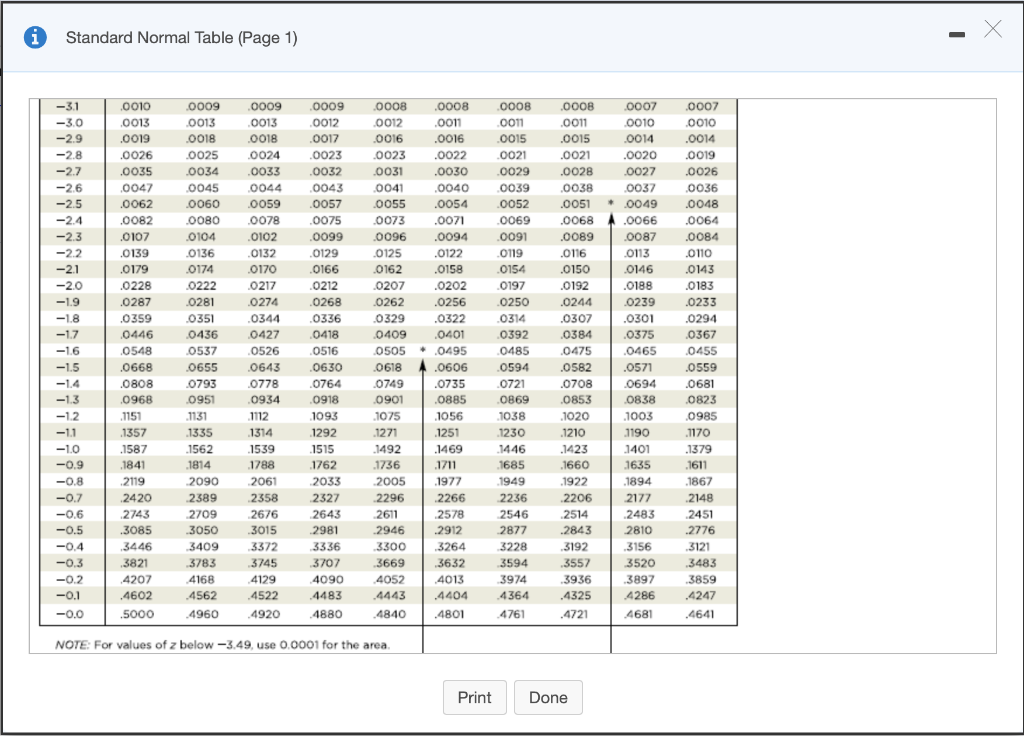1024x736 pixels.
Task: Click the −2.0 row label
Action: pyautogui.click(x=69, y=286)
